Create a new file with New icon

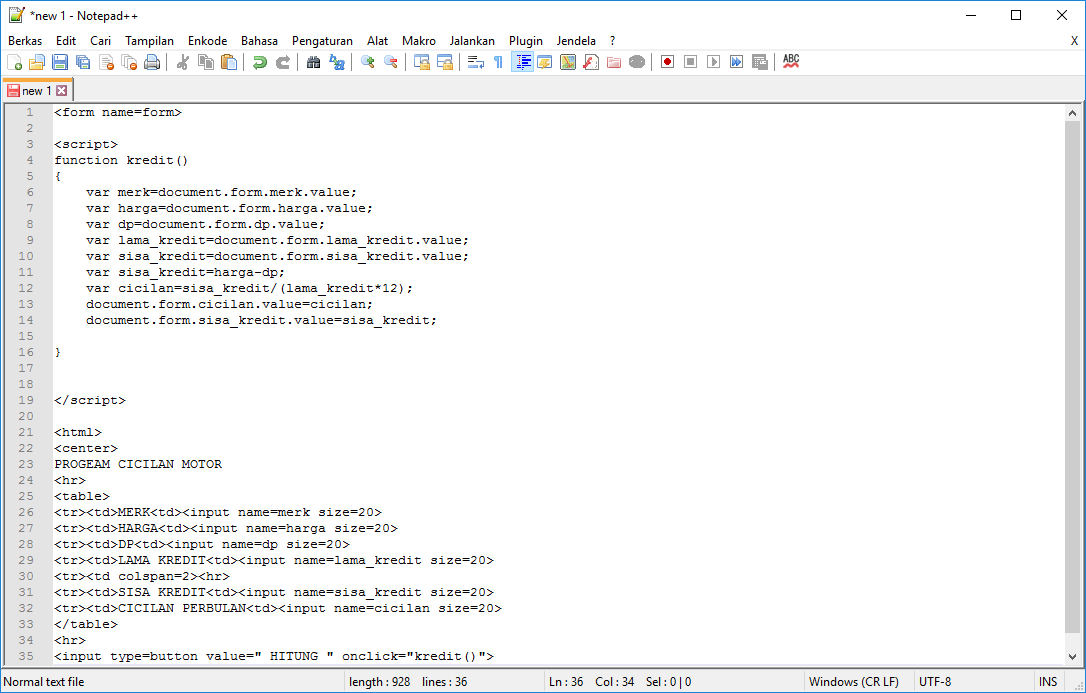[15, 62]
